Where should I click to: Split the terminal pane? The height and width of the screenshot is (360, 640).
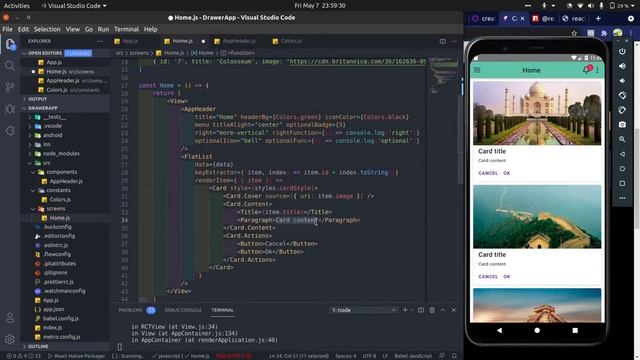coord(421,310)
